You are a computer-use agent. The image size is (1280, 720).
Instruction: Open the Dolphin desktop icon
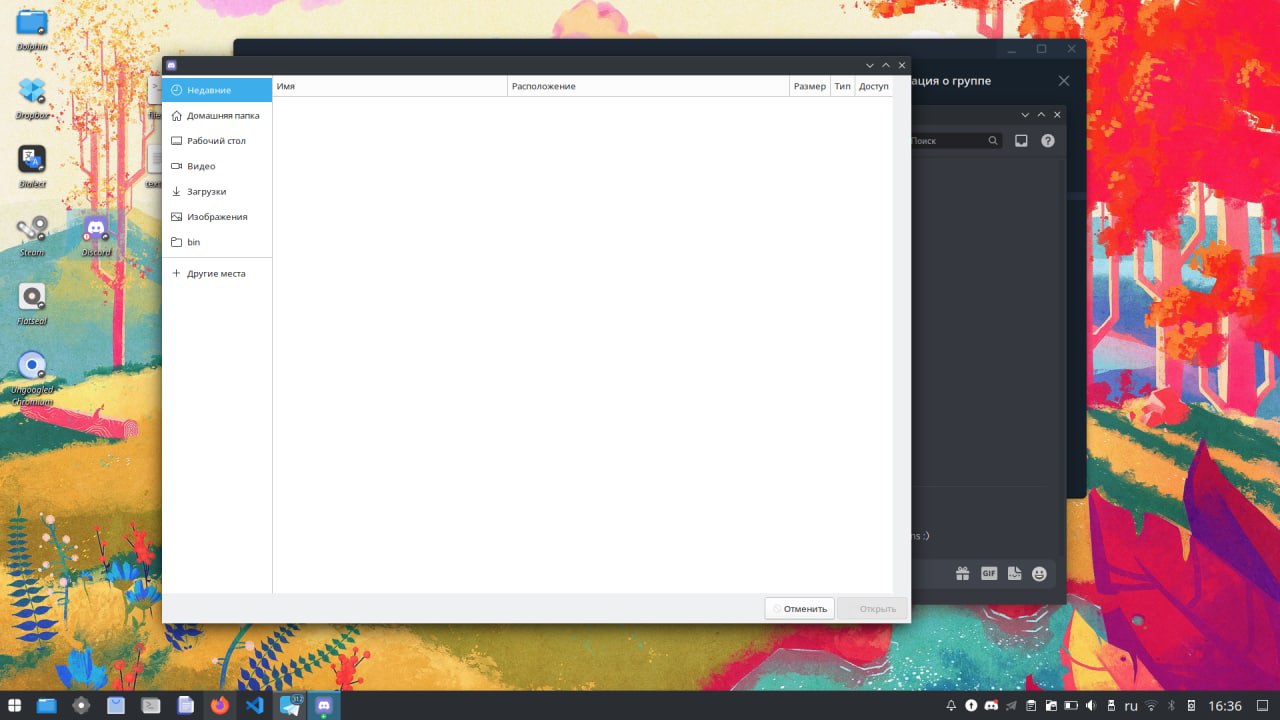(x=32, y=29)
